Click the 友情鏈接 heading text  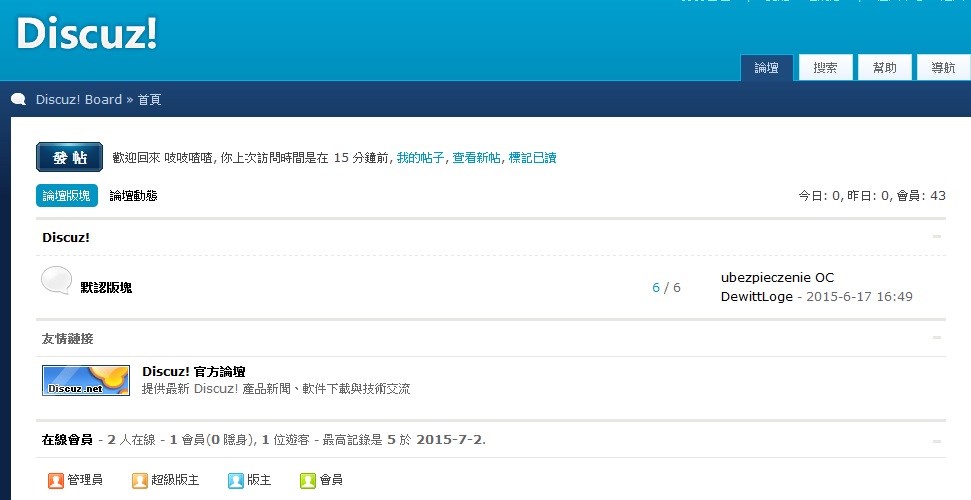pyautogui.click(x=67, y=339)
